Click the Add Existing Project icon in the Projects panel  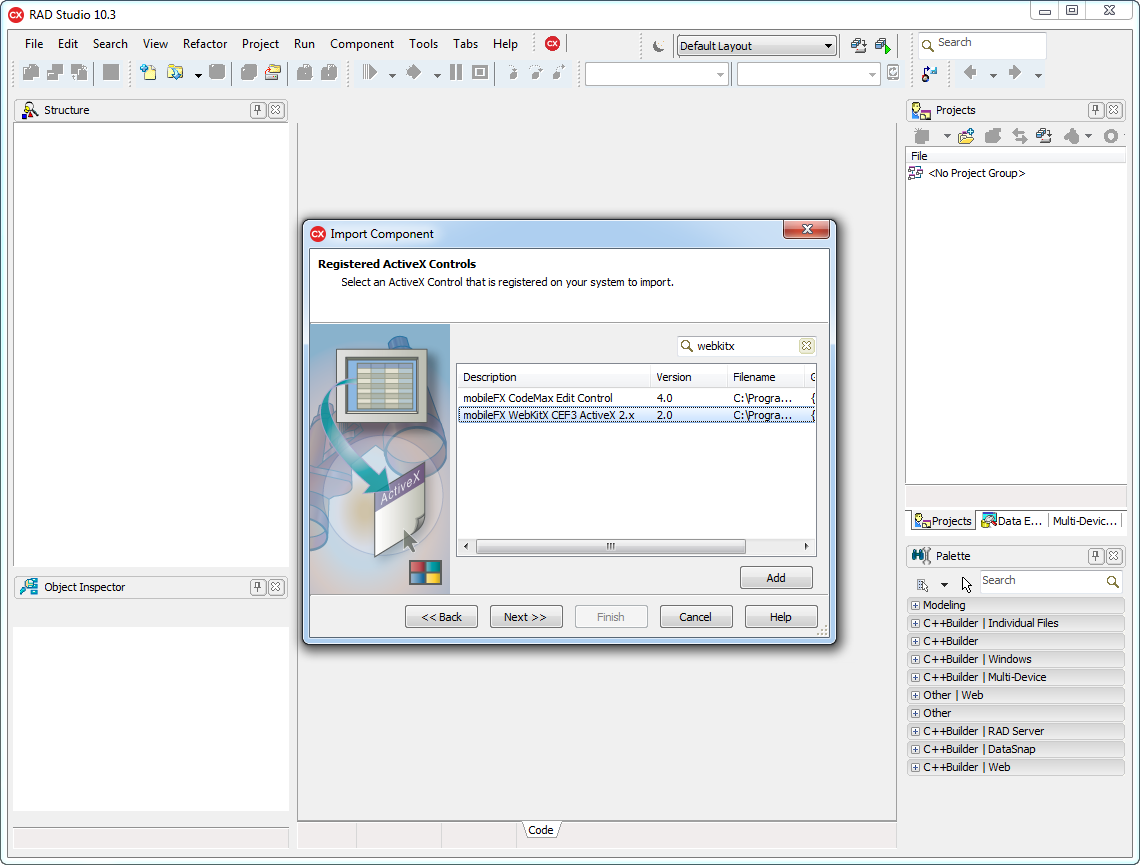point(966,136)
